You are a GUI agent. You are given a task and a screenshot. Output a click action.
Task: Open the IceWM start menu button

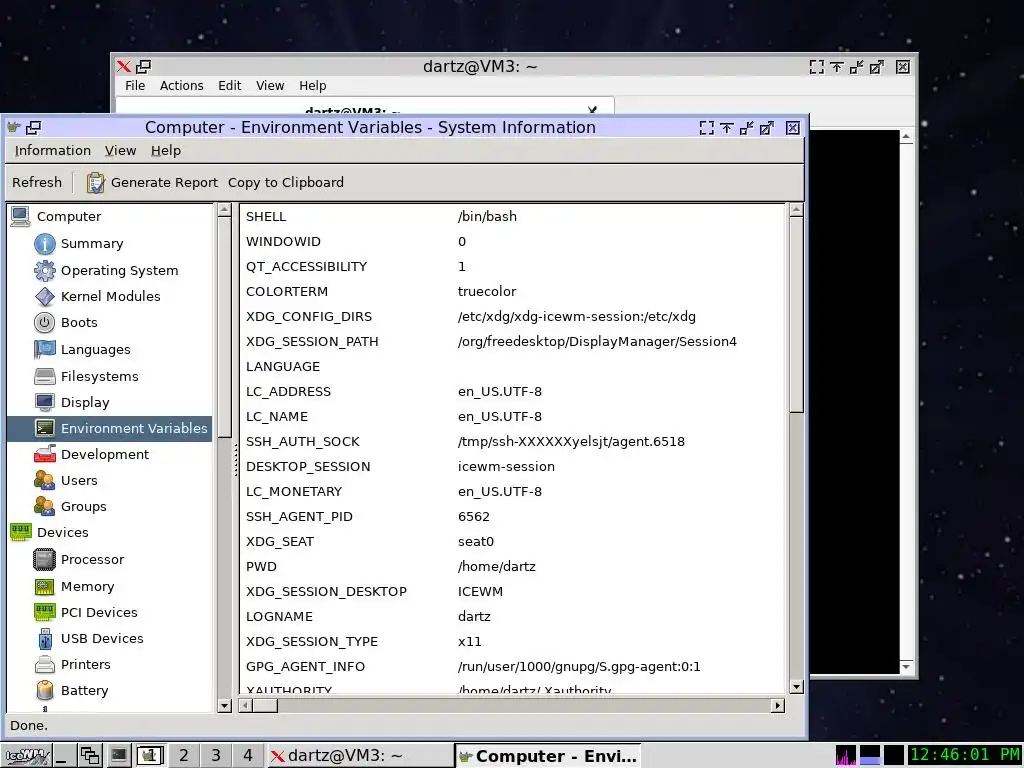(27, 756)
